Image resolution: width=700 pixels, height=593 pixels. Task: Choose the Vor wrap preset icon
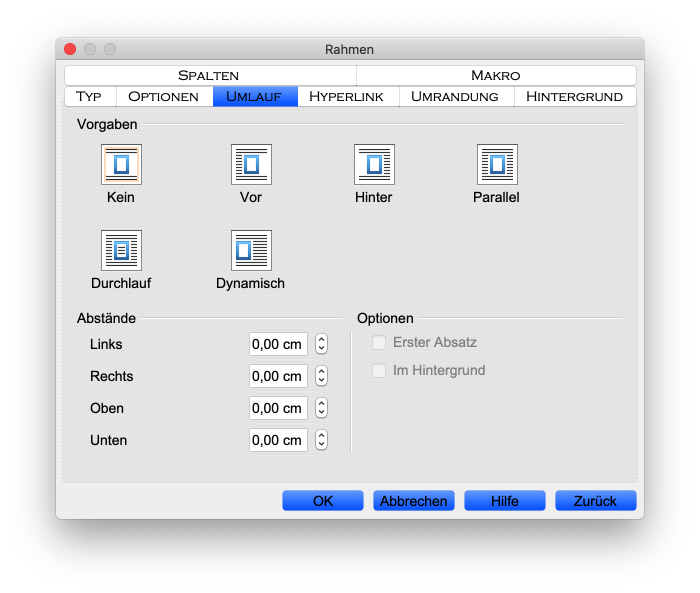[x=251, y=164]
